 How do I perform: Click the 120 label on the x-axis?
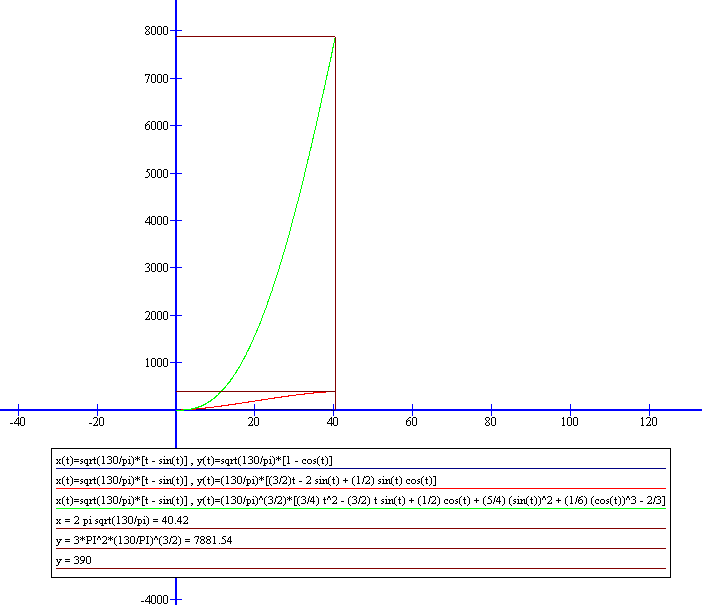648,422
